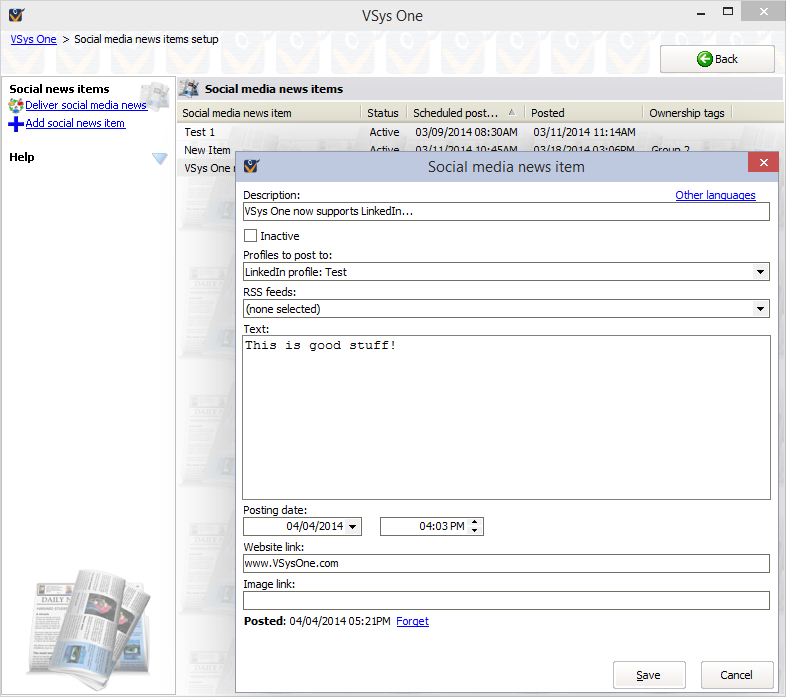The width and height of the screenshot is (786, 697).
Task: Click the Forget link next to Posted
Action: pyautogui.click(x=412, y=621)
